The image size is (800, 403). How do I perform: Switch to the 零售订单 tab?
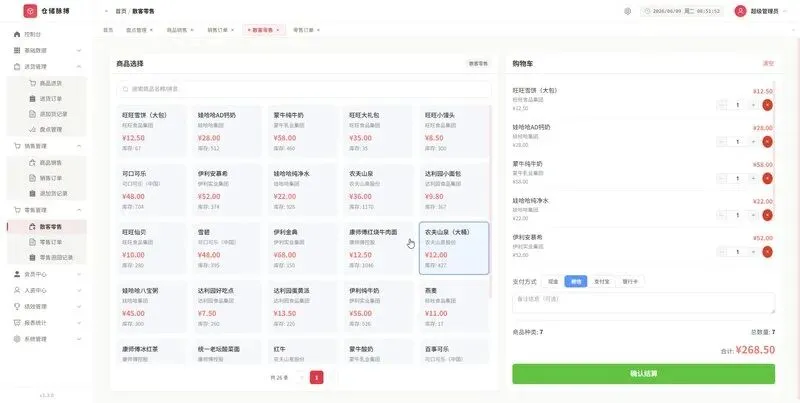pos(303,30)
